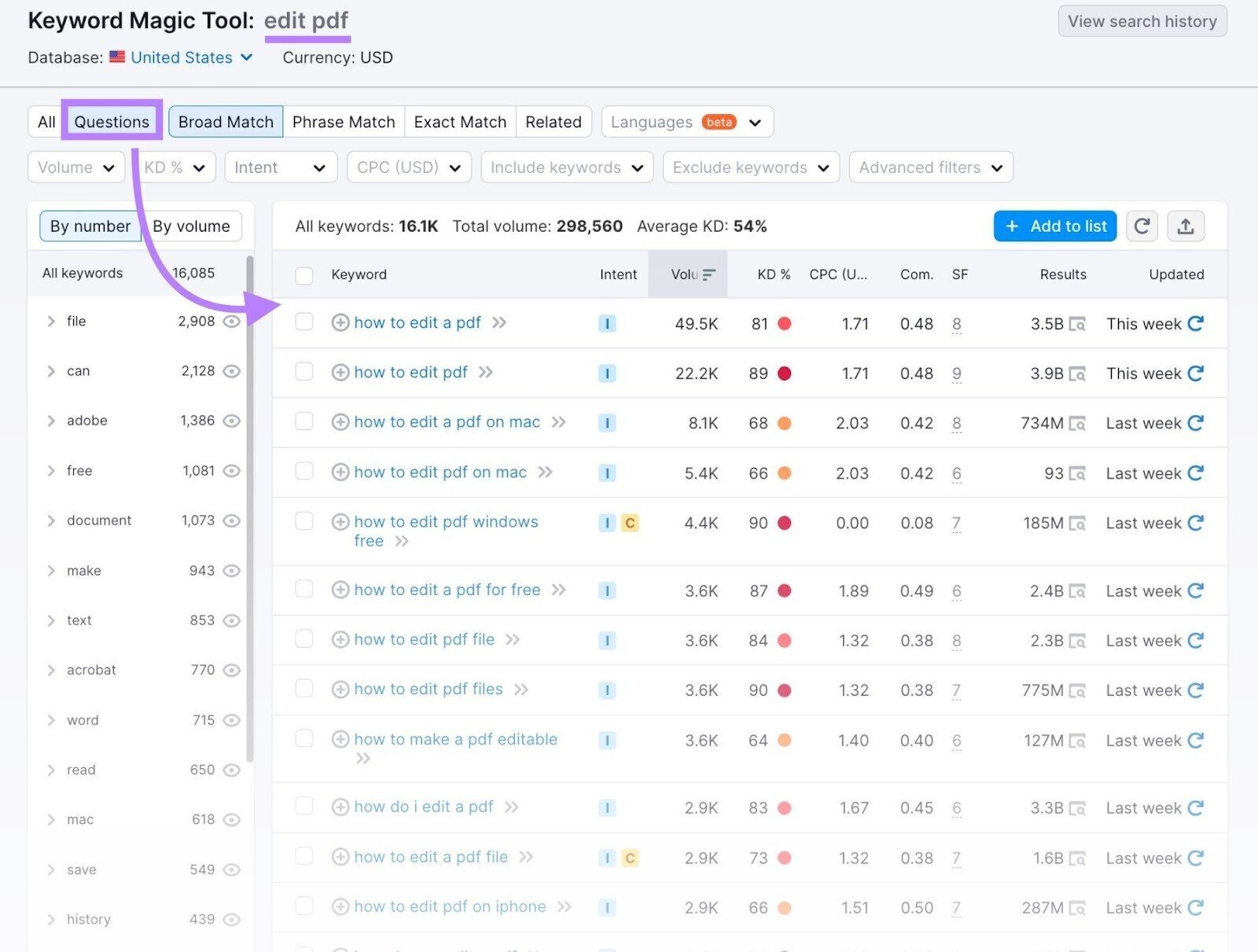Switch to the Phrase Match tab
This screenshot has height=952, width=1258.
point(344,122)
